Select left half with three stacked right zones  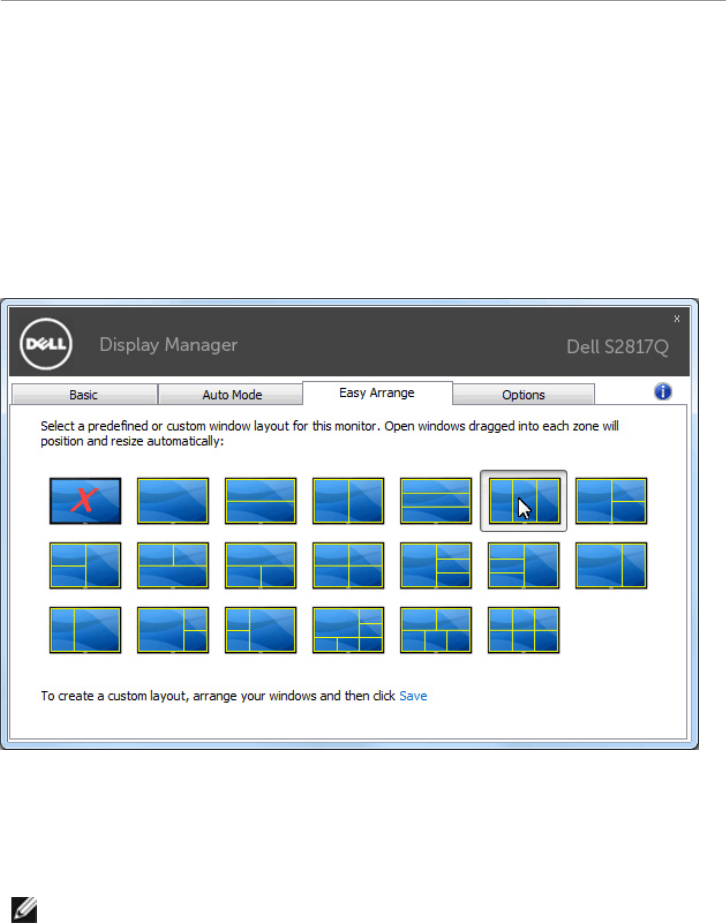(436, 566)
